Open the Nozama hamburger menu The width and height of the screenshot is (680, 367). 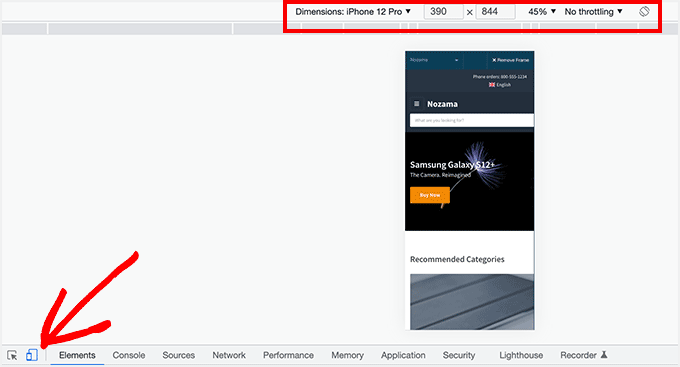tap(417, 104)
